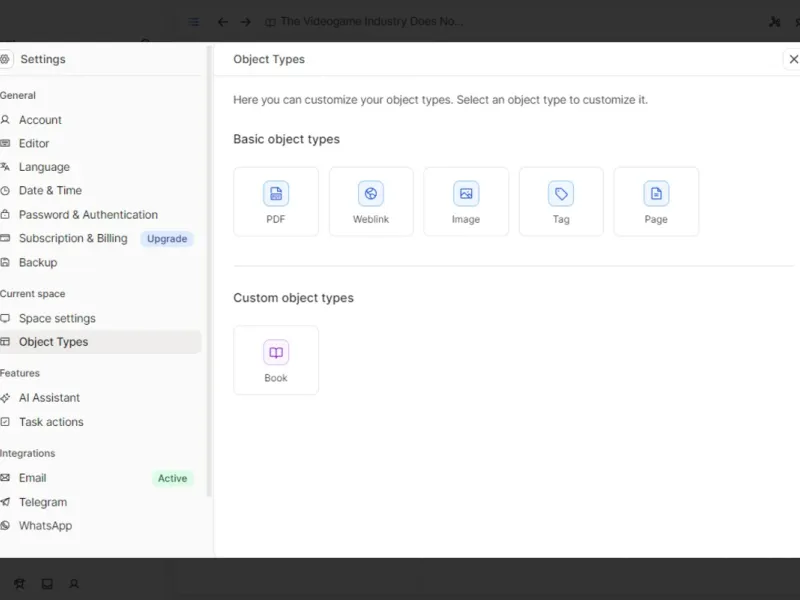The image size is (800, 600).
Task: Click the Basic object types heading
Action: (x=286, y=139)
